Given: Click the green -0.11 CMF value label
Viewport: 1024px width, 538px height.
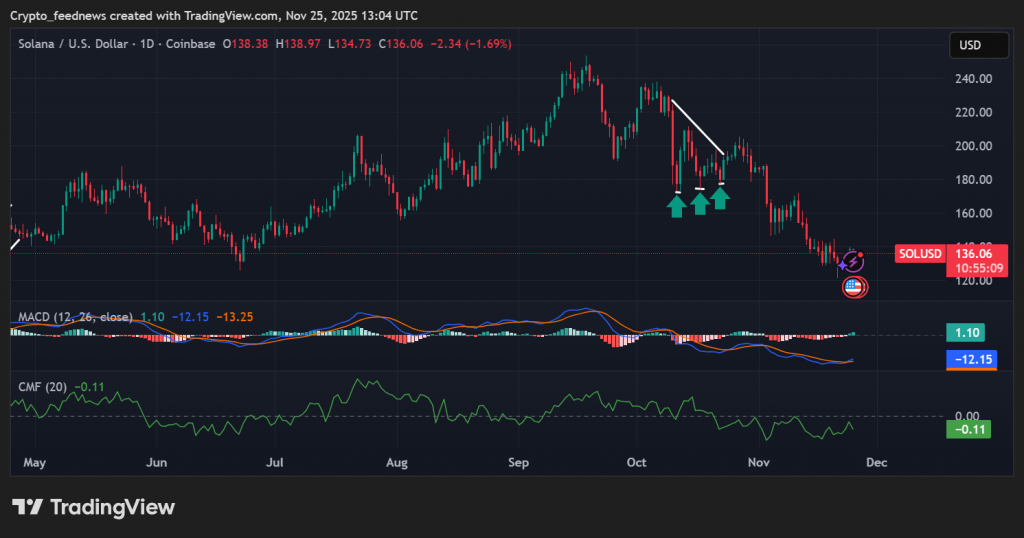Looking at the screenshot, I should tap(968, 429).
